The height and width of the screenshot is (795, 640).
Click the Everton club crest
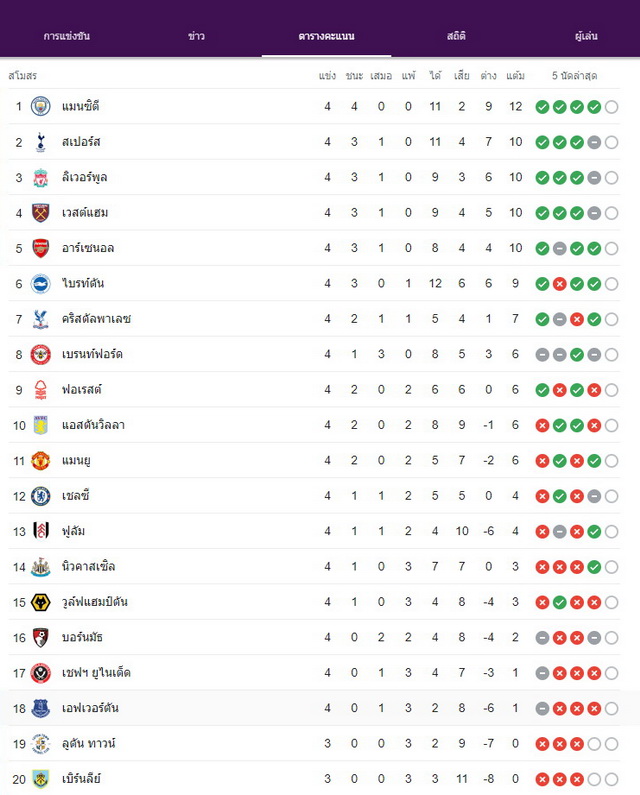coord(41,708)
